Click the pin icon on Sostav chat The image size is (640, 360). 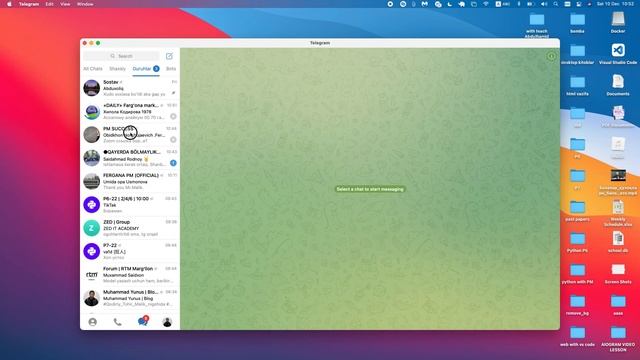[x=173, y=93]
